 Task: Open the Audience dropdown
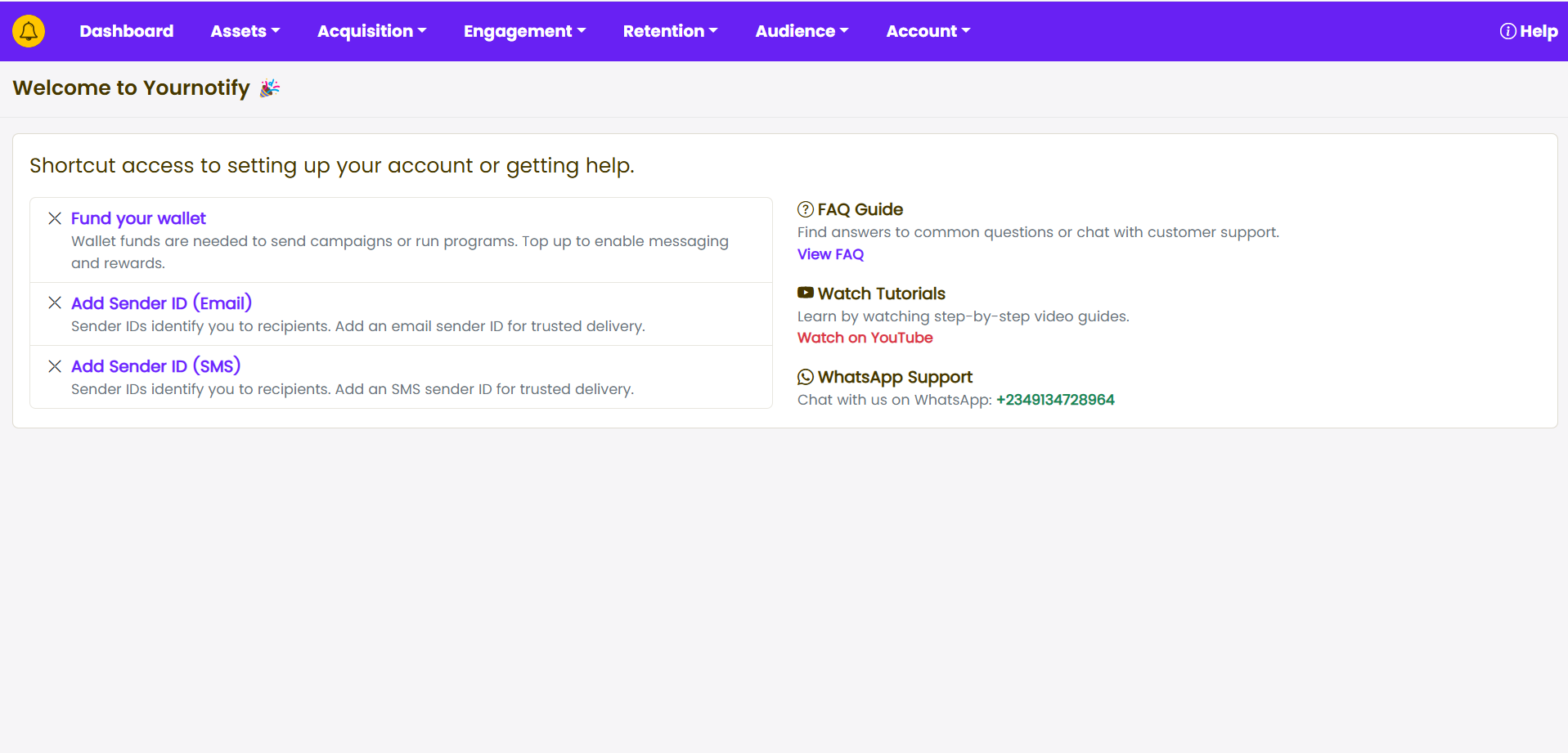[802, 31]
